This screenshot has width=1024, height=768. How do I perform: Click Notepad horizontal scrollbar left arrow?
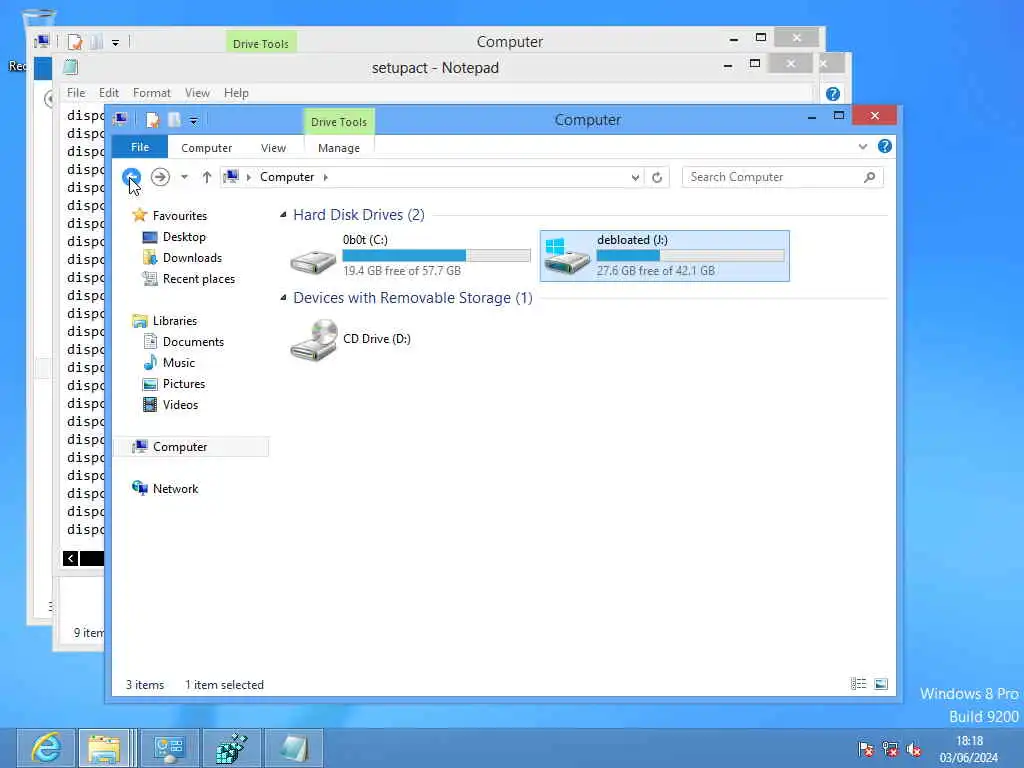(x=71, y=558)
